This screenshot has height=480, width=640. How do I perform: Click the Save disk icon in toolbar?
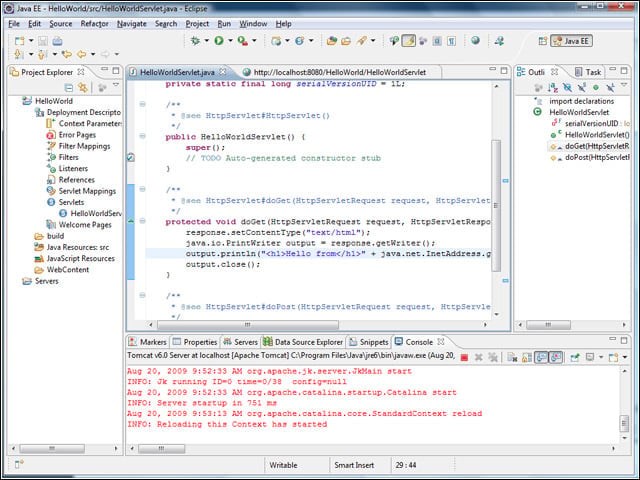click(43, 41)
